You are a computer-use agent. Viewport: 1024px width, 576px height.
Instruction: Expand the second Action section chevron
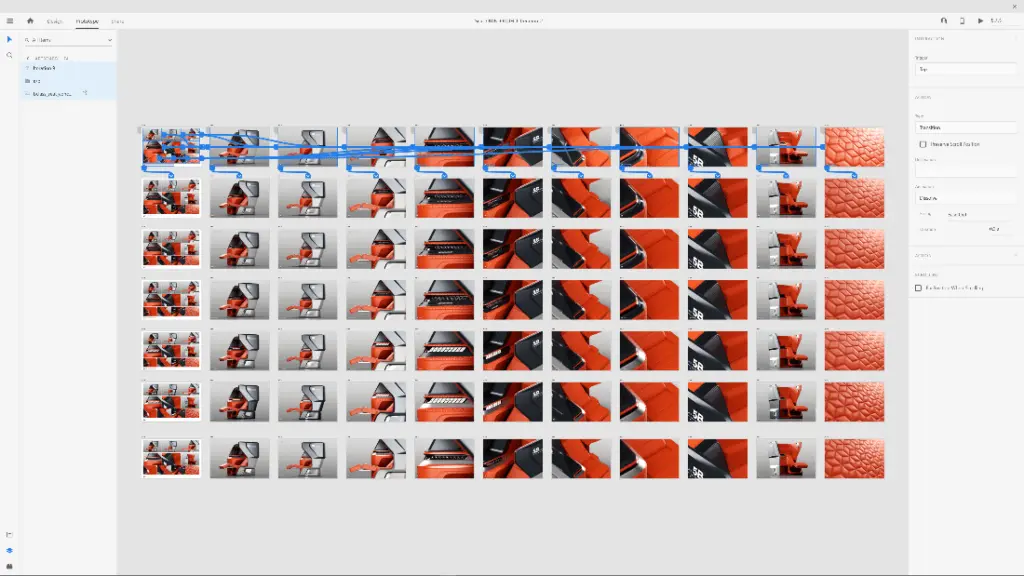click(x=1015, y=255)
